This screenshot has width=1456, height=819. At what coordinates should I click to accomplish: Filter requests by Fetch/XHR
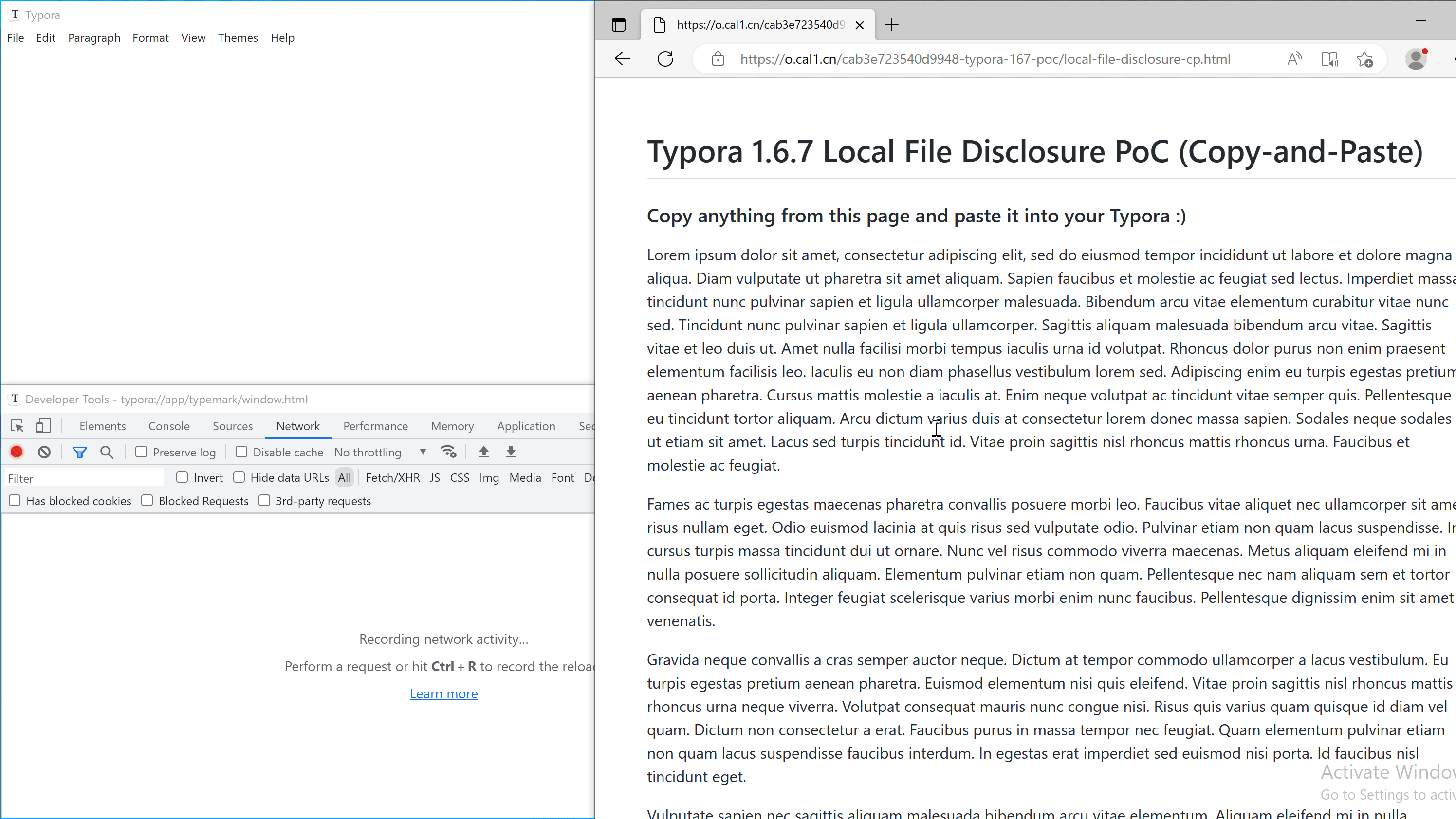point(392,477)
